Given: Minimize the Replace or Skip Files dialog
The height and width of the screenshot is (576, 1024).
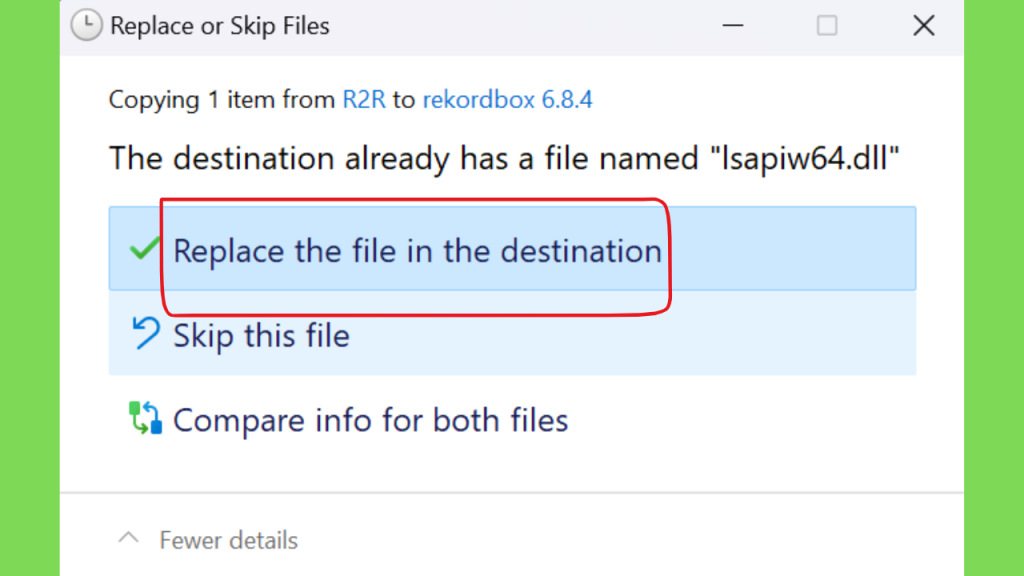Looking at the screenshot, I should (x=733, y=26).
